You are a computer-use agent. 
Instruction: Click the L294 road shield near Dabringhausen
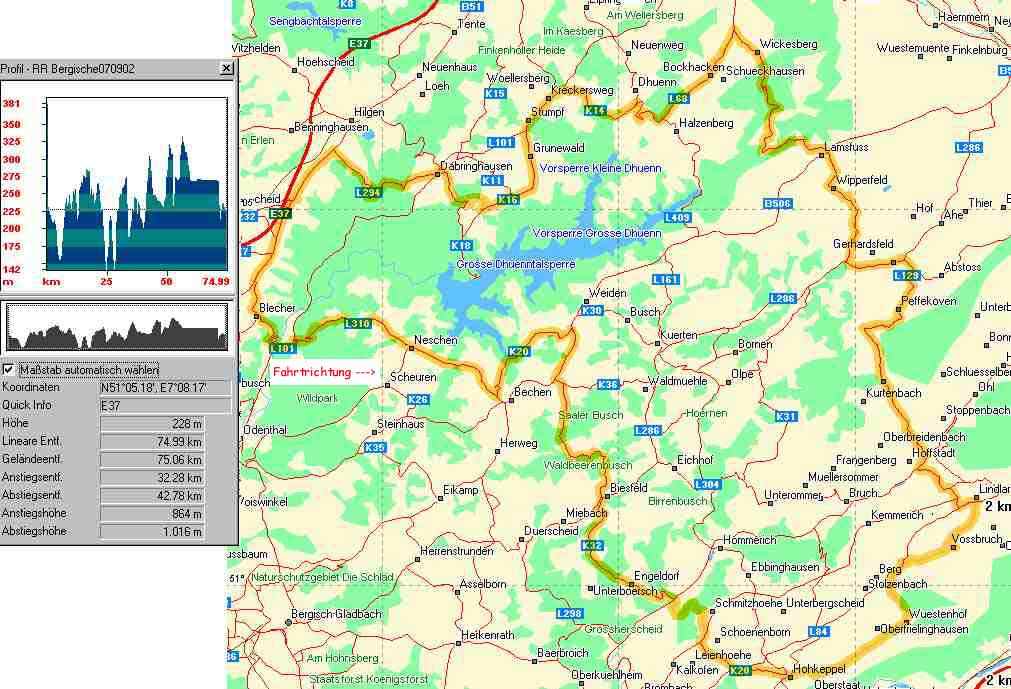(368, 192)
